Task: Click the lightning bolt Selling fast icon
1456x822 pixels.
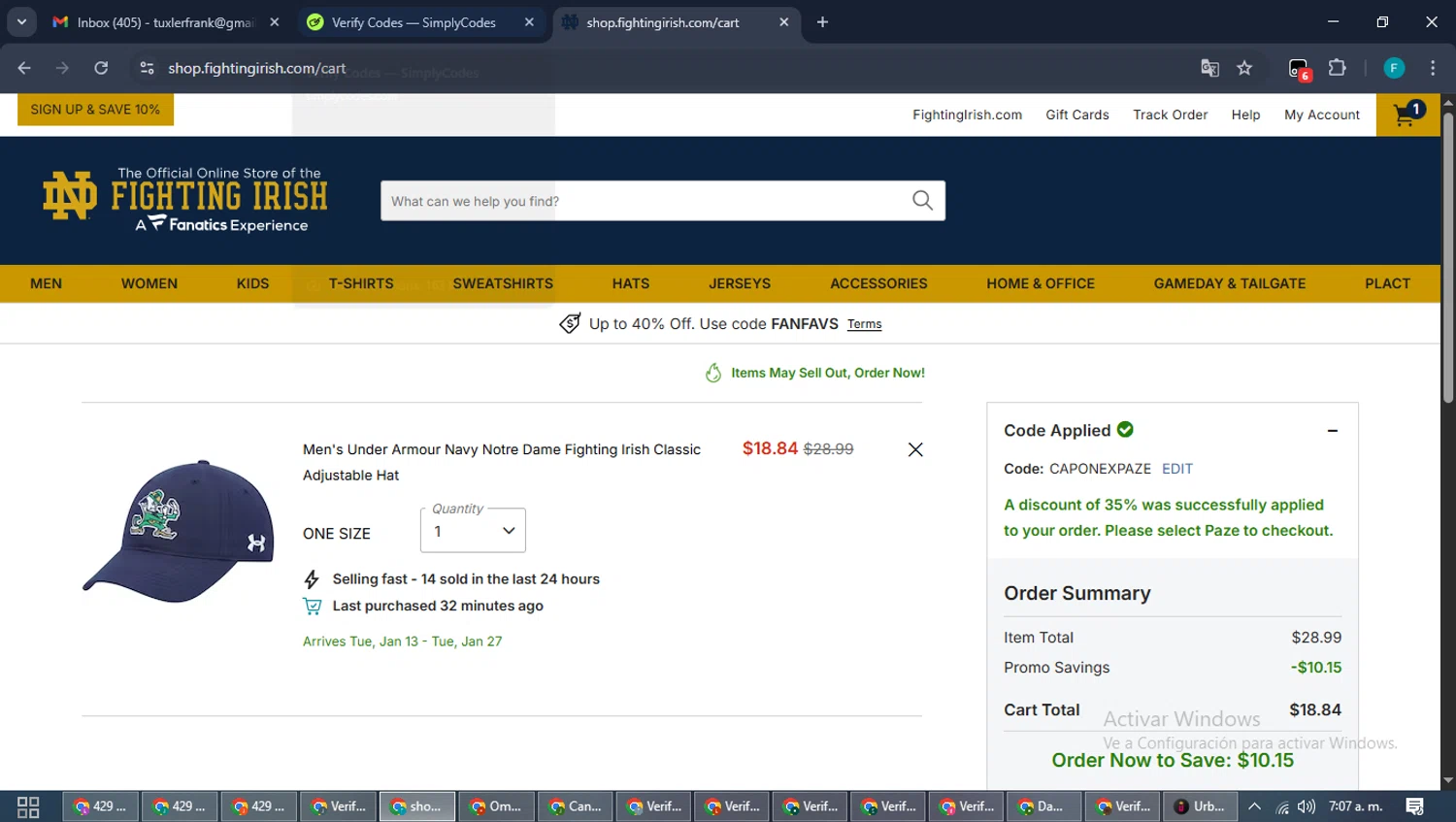Action: click(x=312, y=579)
